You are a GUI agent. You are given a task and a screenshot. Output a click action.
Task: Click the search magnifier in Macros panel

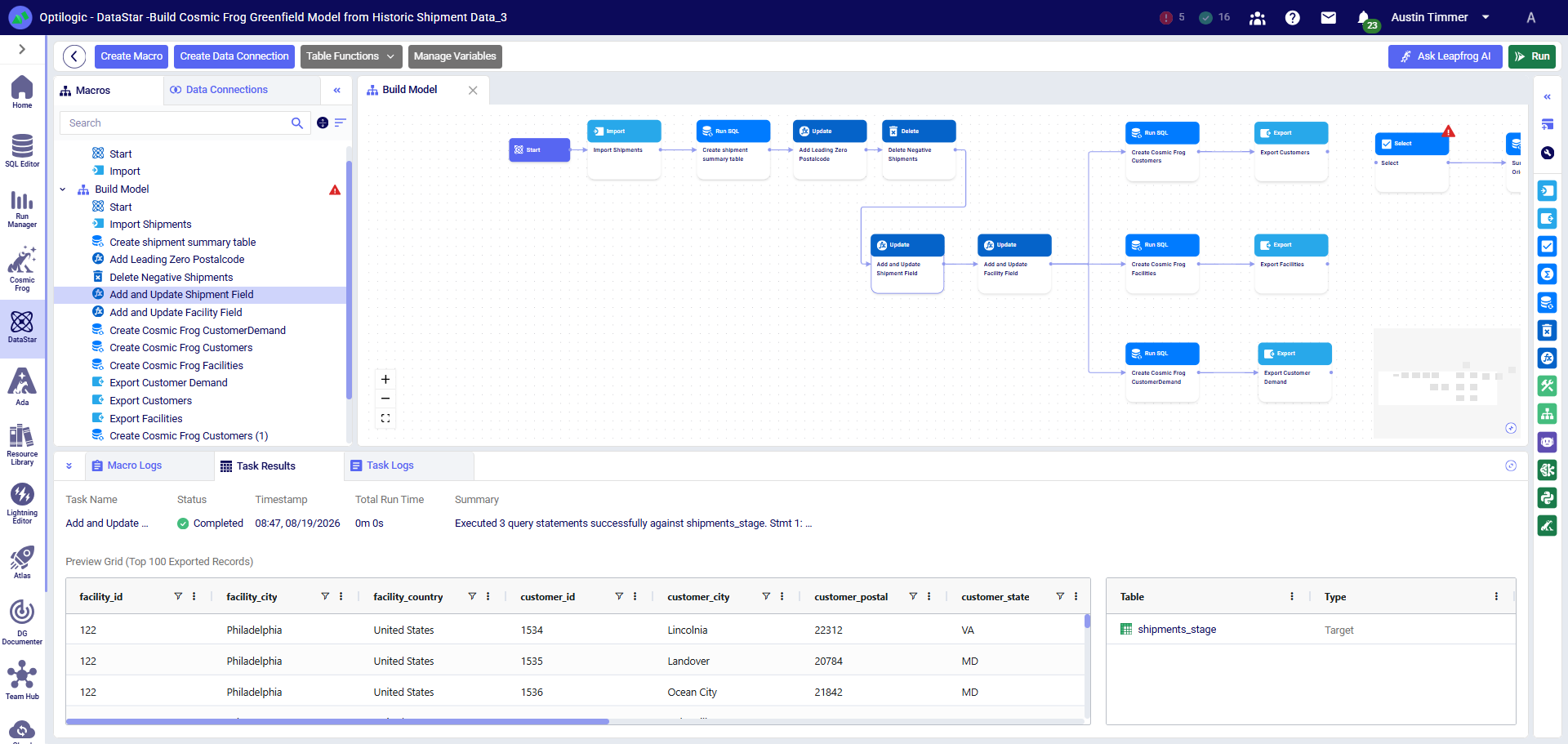tap(297, 123)
